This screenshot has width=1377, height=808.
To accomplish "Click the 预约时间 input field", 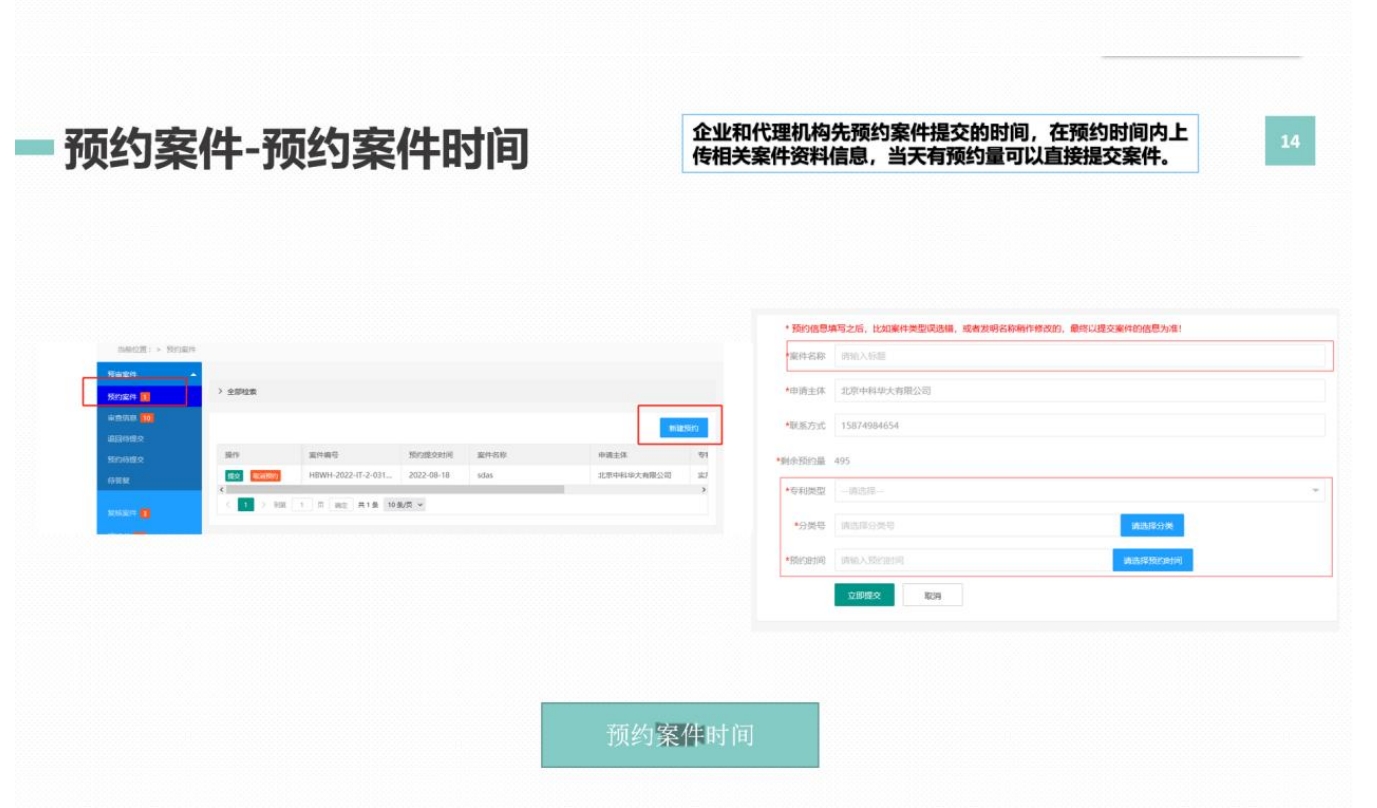I will pyautogui.click(x=973, y=560).
